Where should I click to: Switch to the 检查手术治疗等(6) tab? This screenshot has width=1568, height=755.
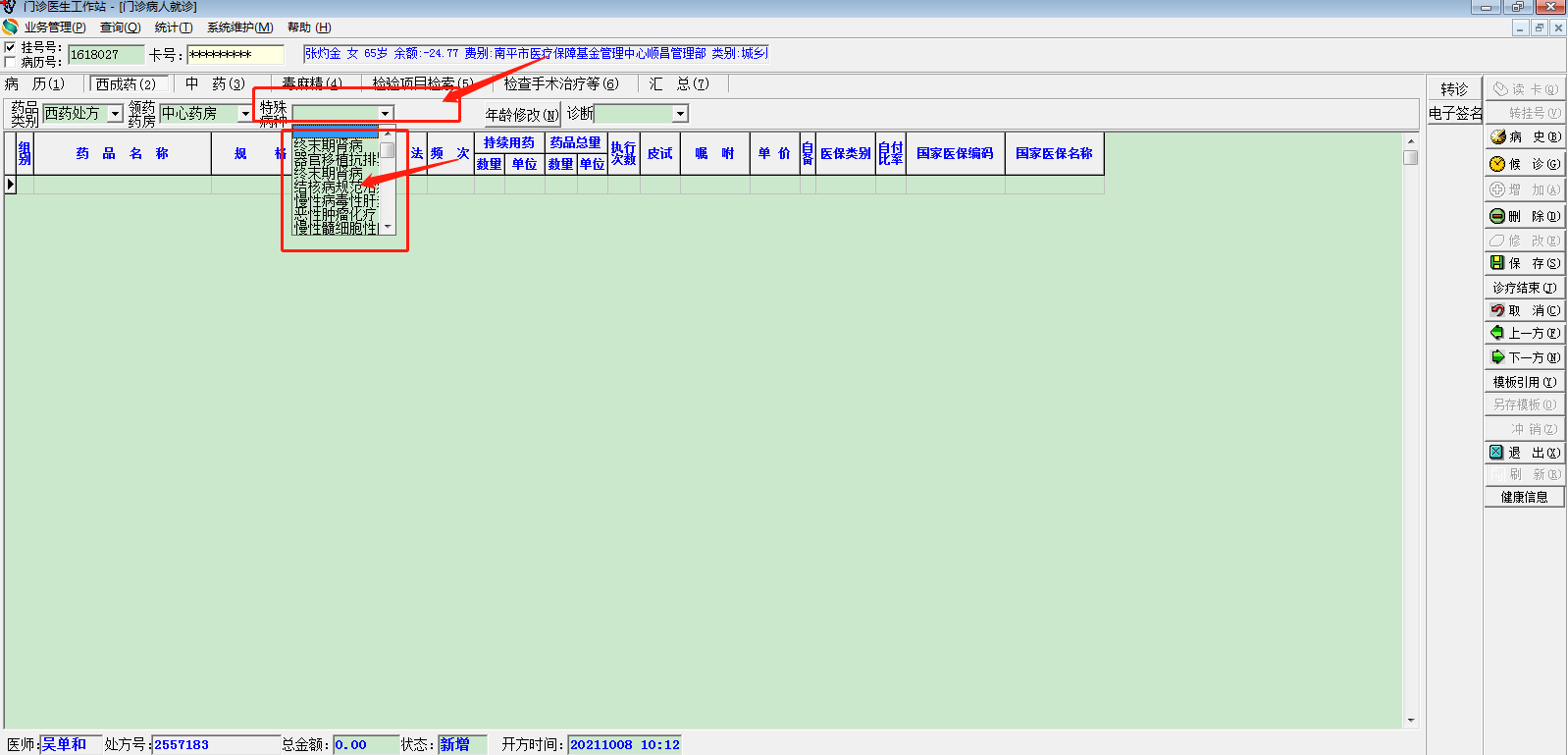(561, 84)
